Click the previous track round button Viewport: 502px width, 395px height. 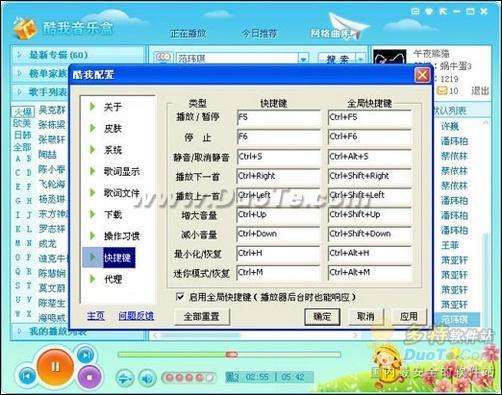[26, 377]
